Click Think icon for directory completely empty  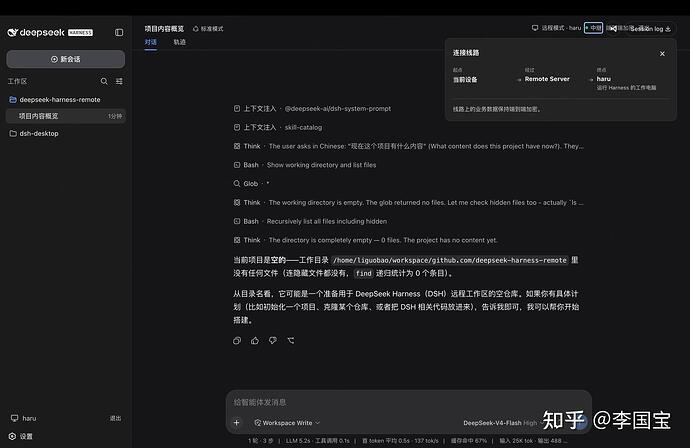[x=237, y=240]
